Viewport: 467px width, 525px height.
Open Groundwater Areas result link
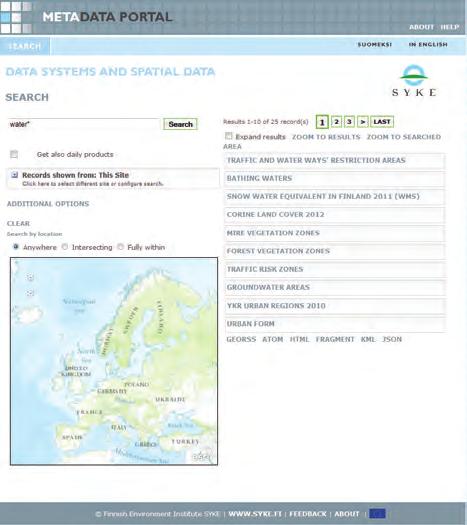(268, 287)
